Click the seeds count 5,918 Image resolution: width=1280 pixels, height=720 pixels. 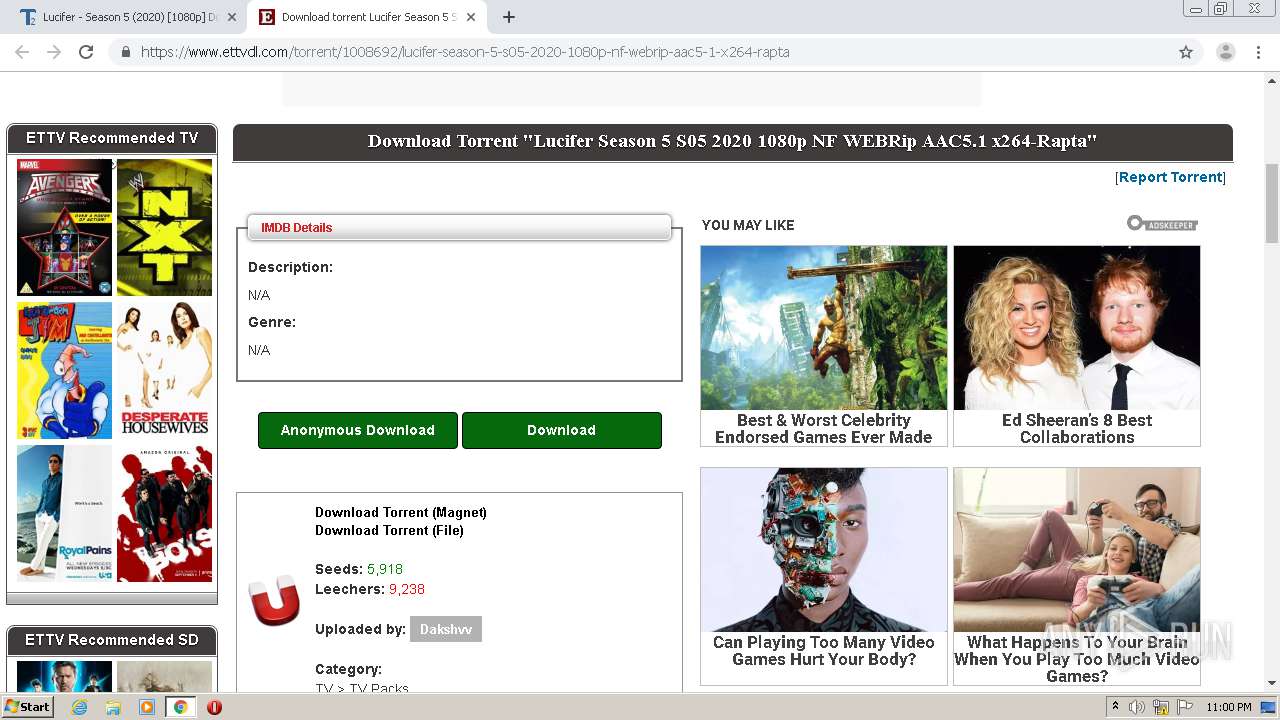click(x=385, y=569)
